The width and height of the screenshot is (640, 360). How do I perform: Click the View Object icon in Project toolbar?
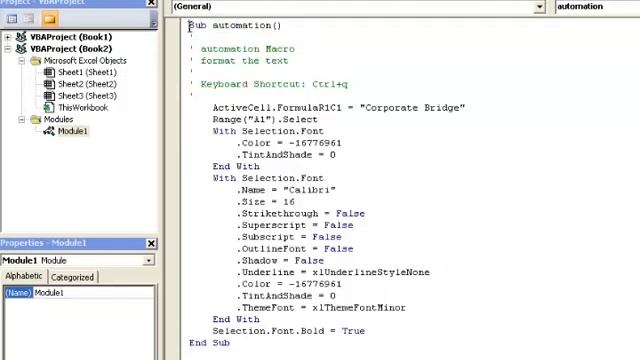[29, 19]
